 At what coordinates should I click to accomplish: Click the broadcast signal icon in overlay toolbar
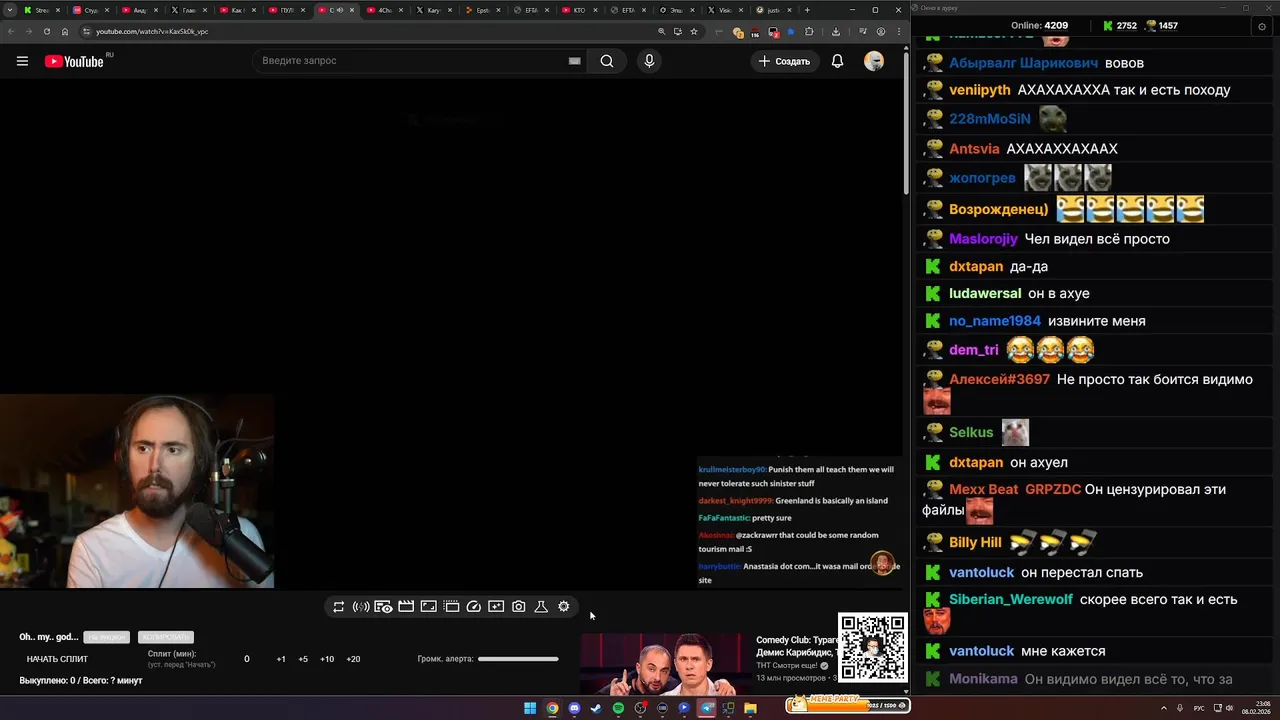361,607
